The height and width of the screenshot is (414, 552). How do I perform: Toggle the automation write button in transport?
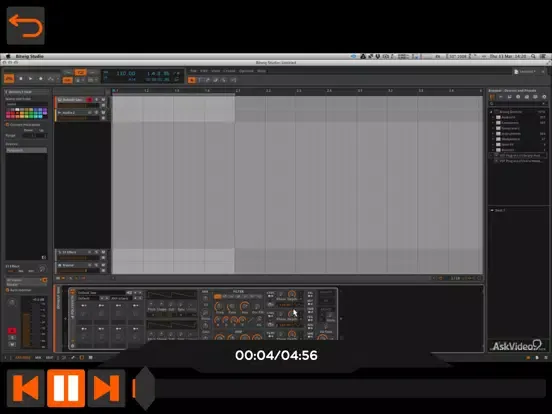point(51,79)
